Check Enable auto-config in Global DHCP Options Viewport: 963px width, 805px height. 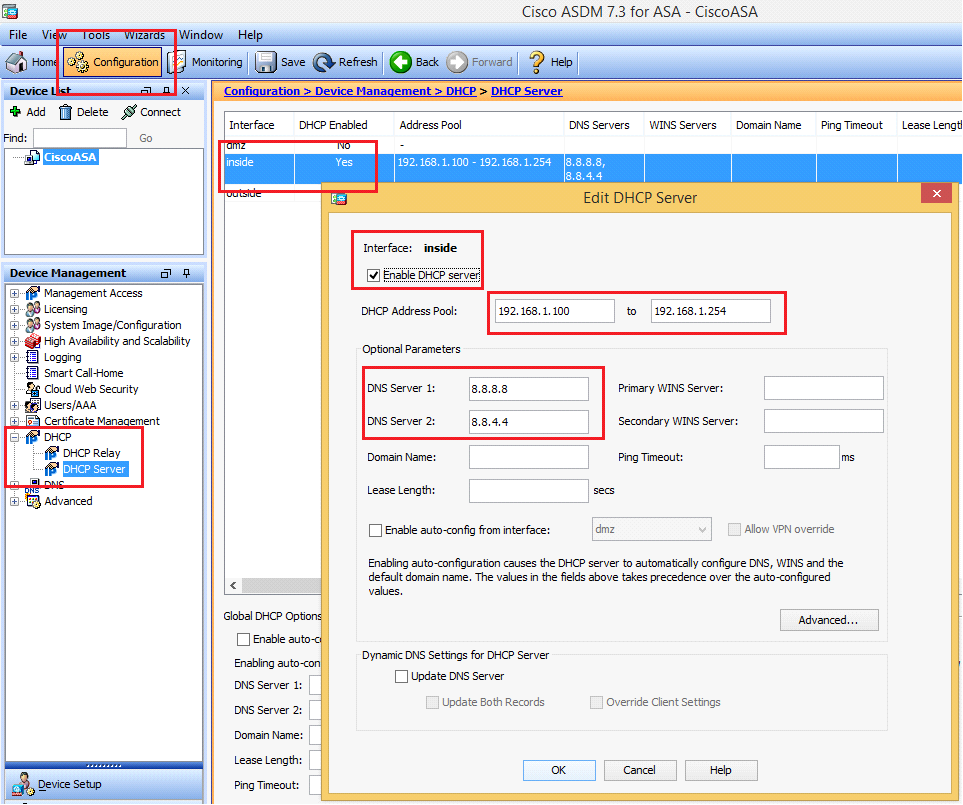pos(243,639)
